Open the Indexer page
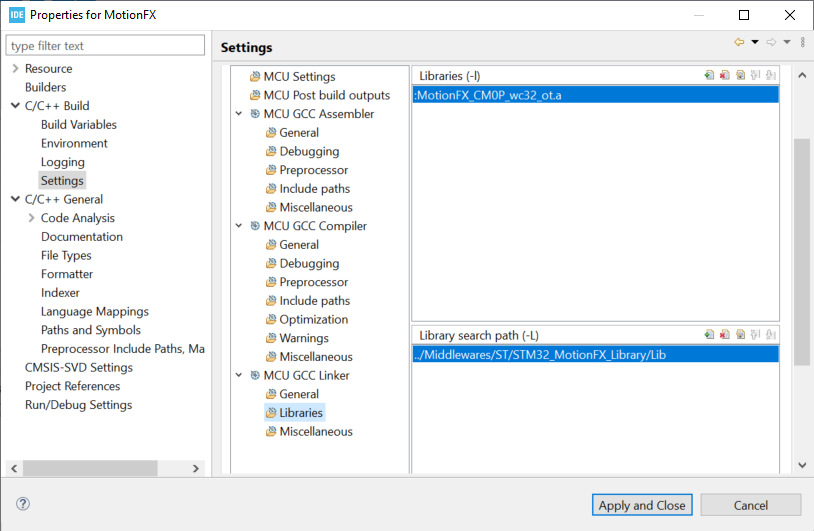 coord(60,293)
